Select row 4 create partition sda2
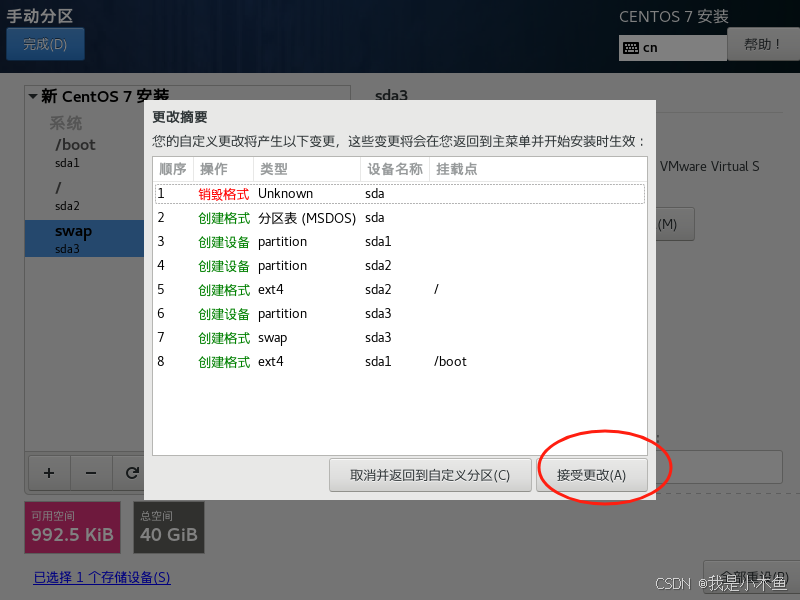 (400, 266)
